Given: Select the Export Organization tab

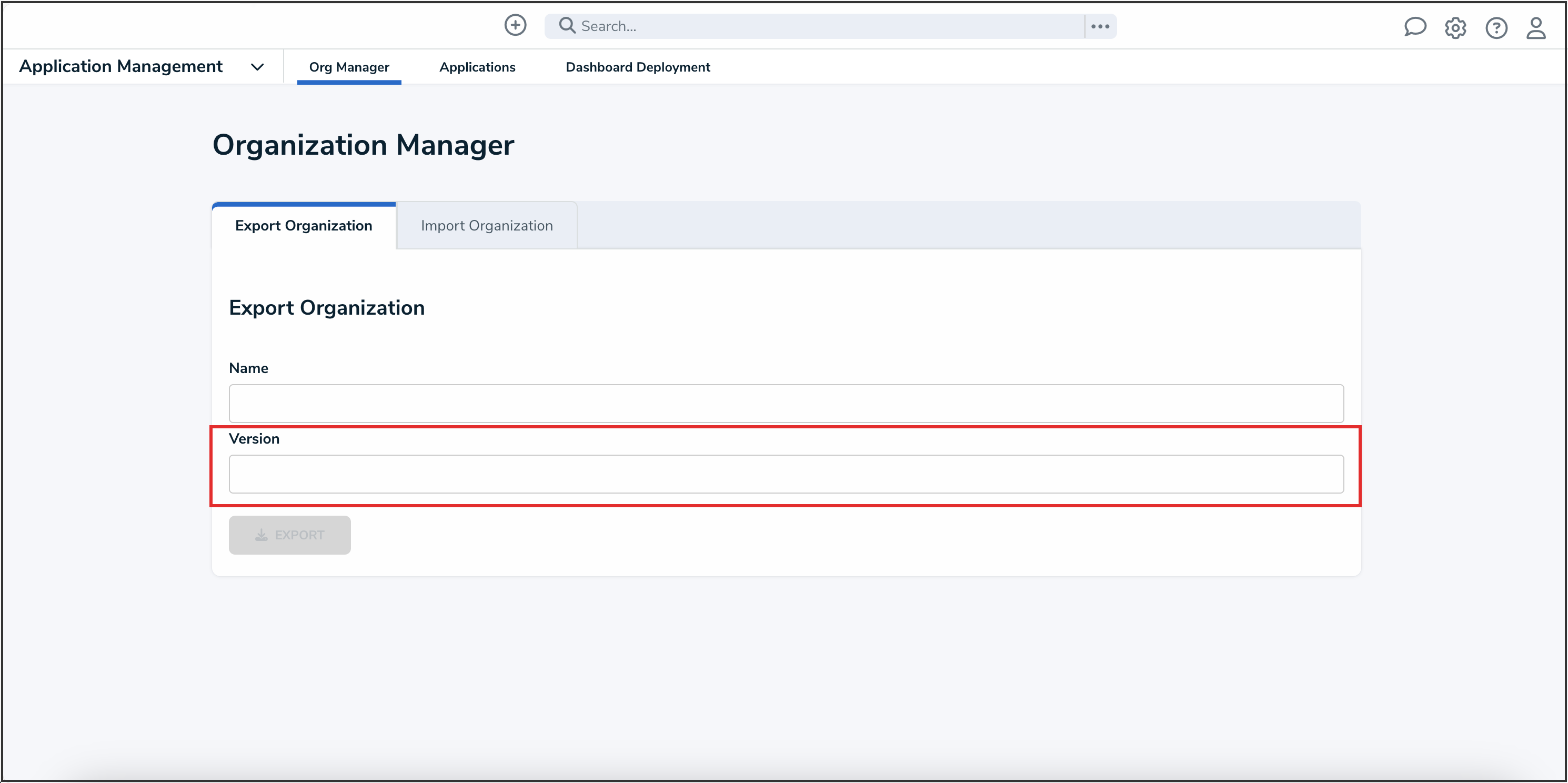Looking at the screenshot, I should pos(303,226).
